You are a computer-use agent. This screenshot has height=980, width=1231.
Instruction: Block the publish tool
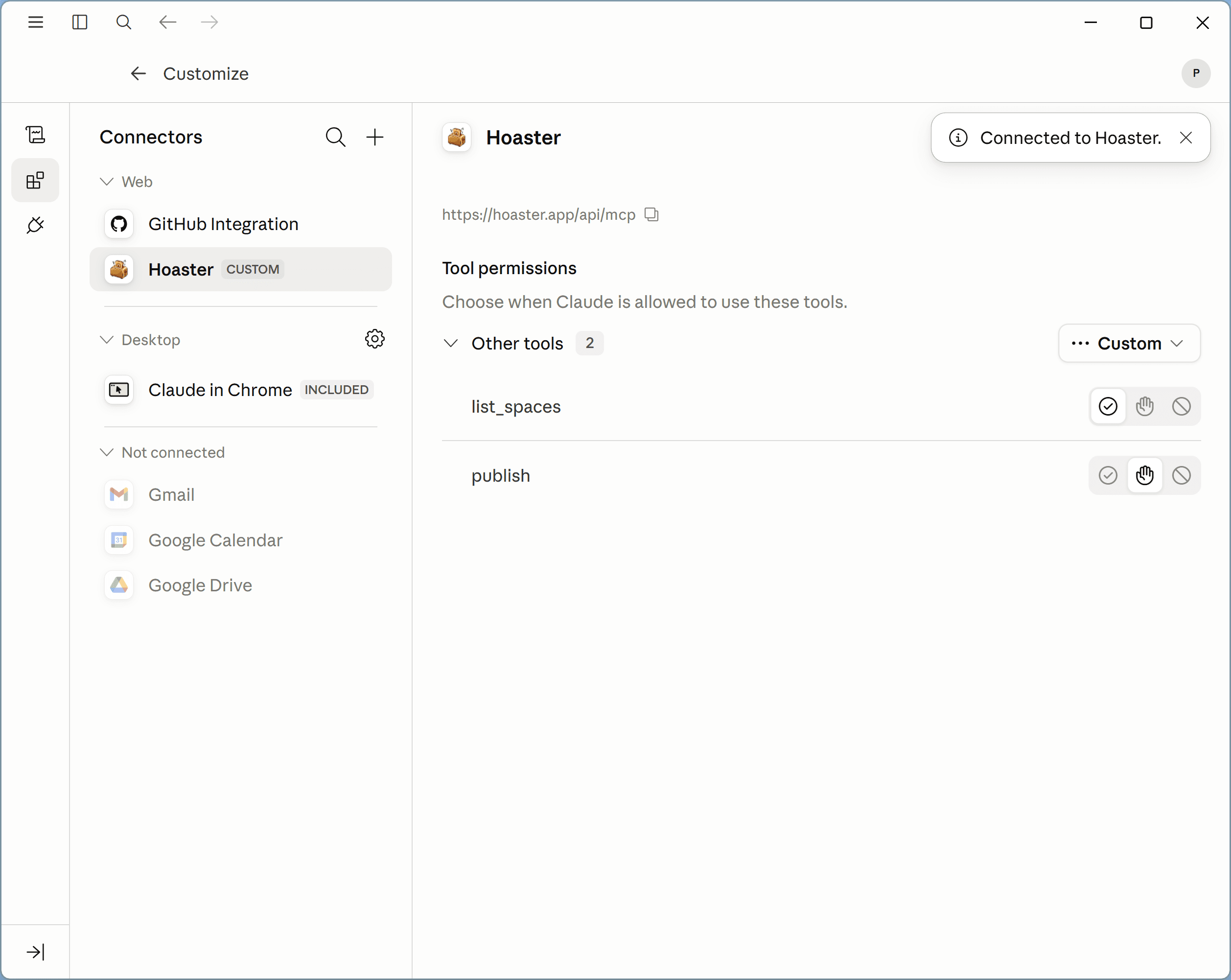coord(1182,476)
